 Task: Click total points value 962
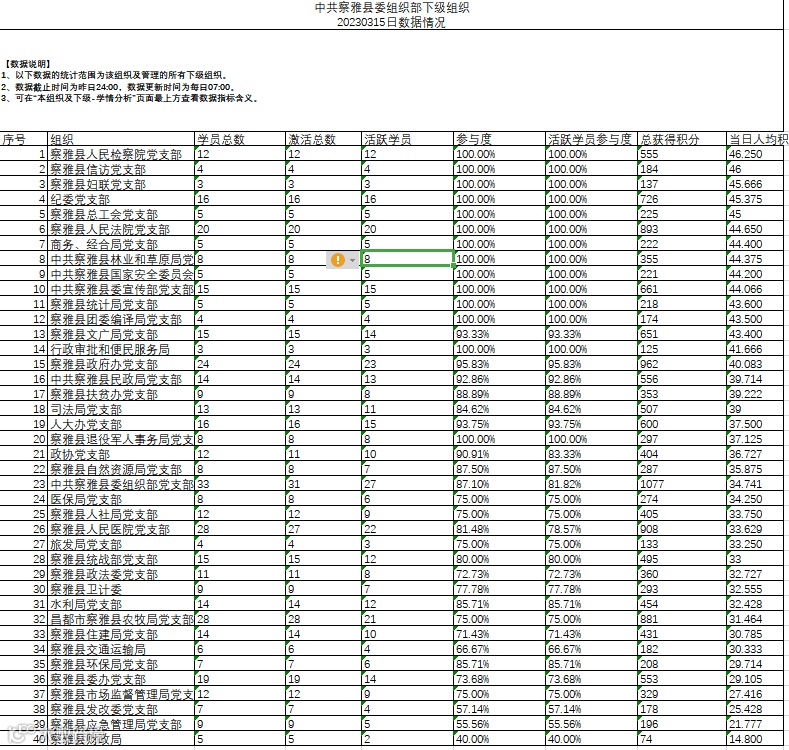click(649, 364)
